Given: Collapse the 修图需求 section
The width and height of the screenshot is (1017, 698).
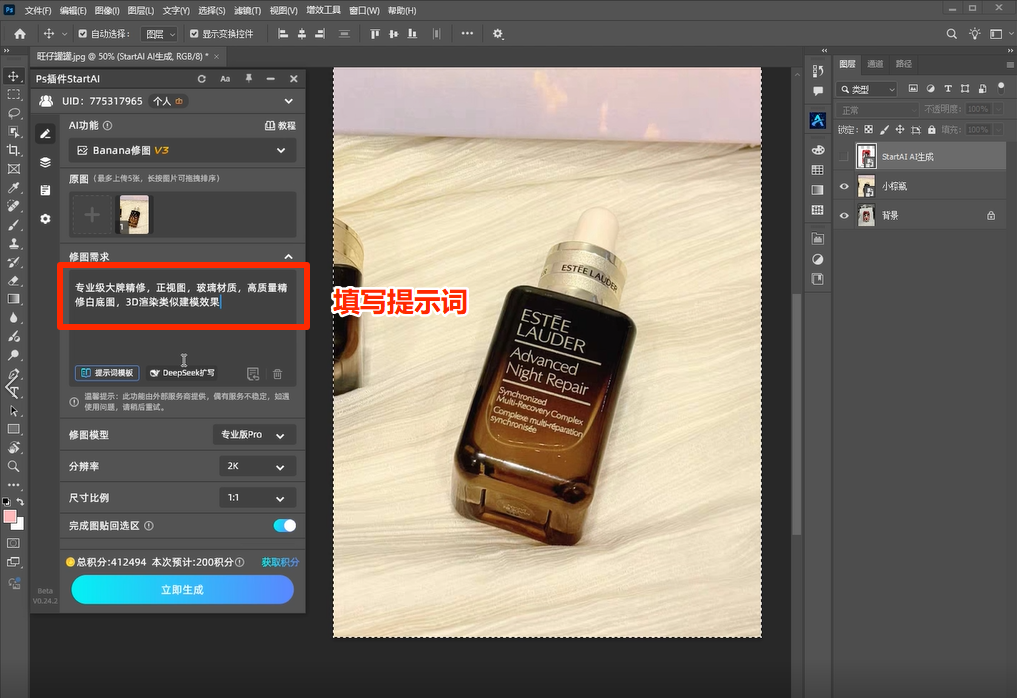Looking at the screenshot, I should coord(288,257).
